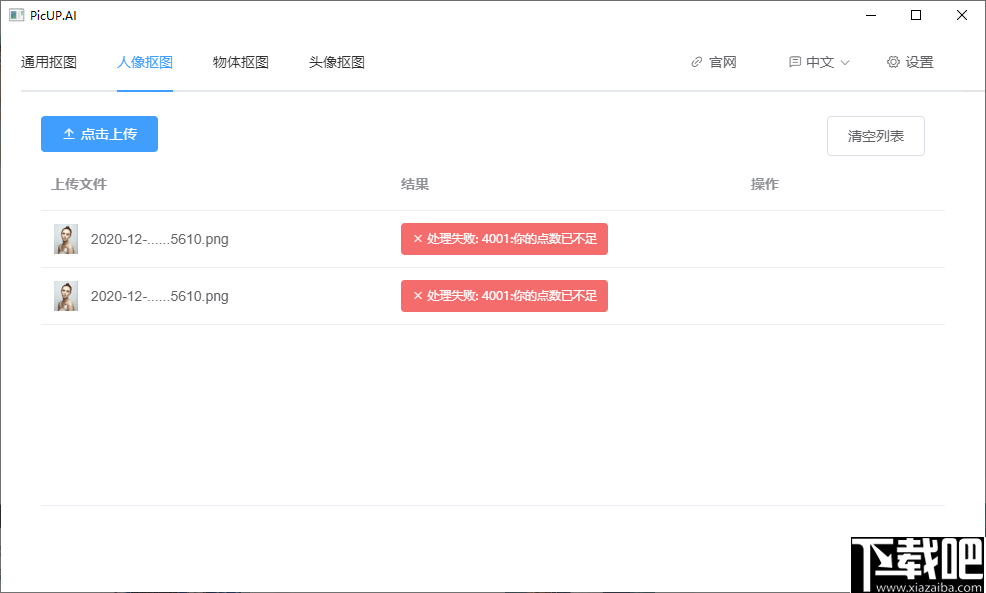The height and width of the screenshot is (593, 986).
Task: Switch to the 物体抠图 tab
Action: point(240,61)
